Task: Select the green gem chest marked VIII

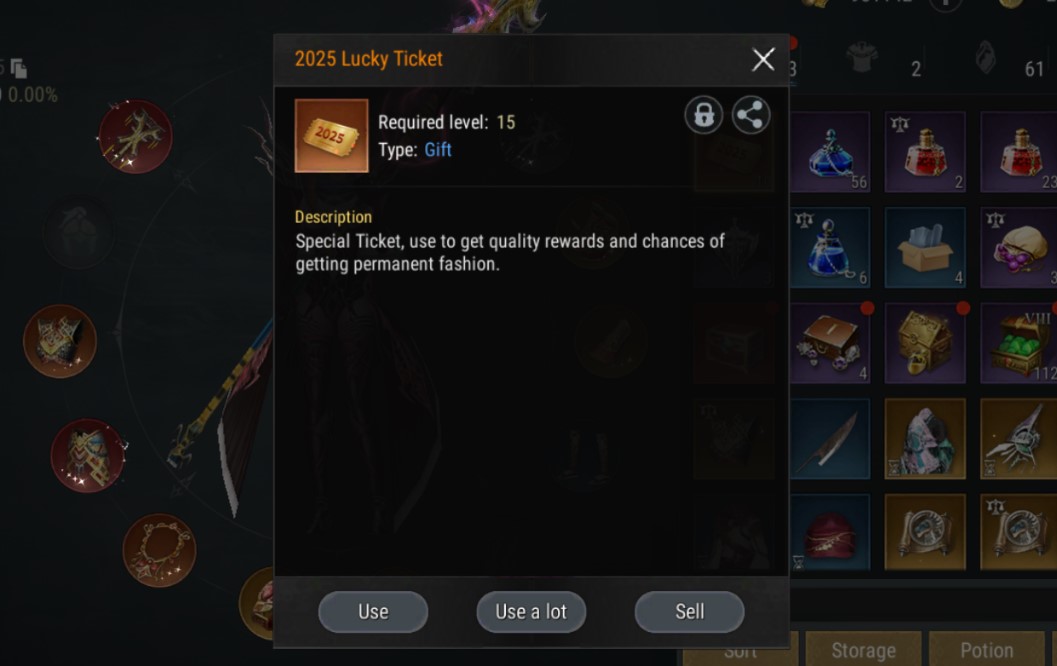Action: (x=1019, y=344)
